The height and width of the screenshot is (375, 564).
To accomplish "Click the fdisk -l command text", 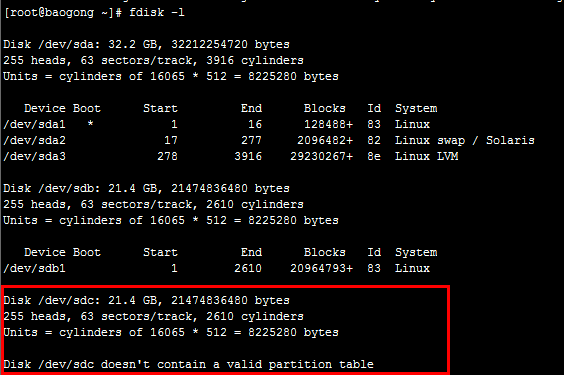I will [157, 13].
